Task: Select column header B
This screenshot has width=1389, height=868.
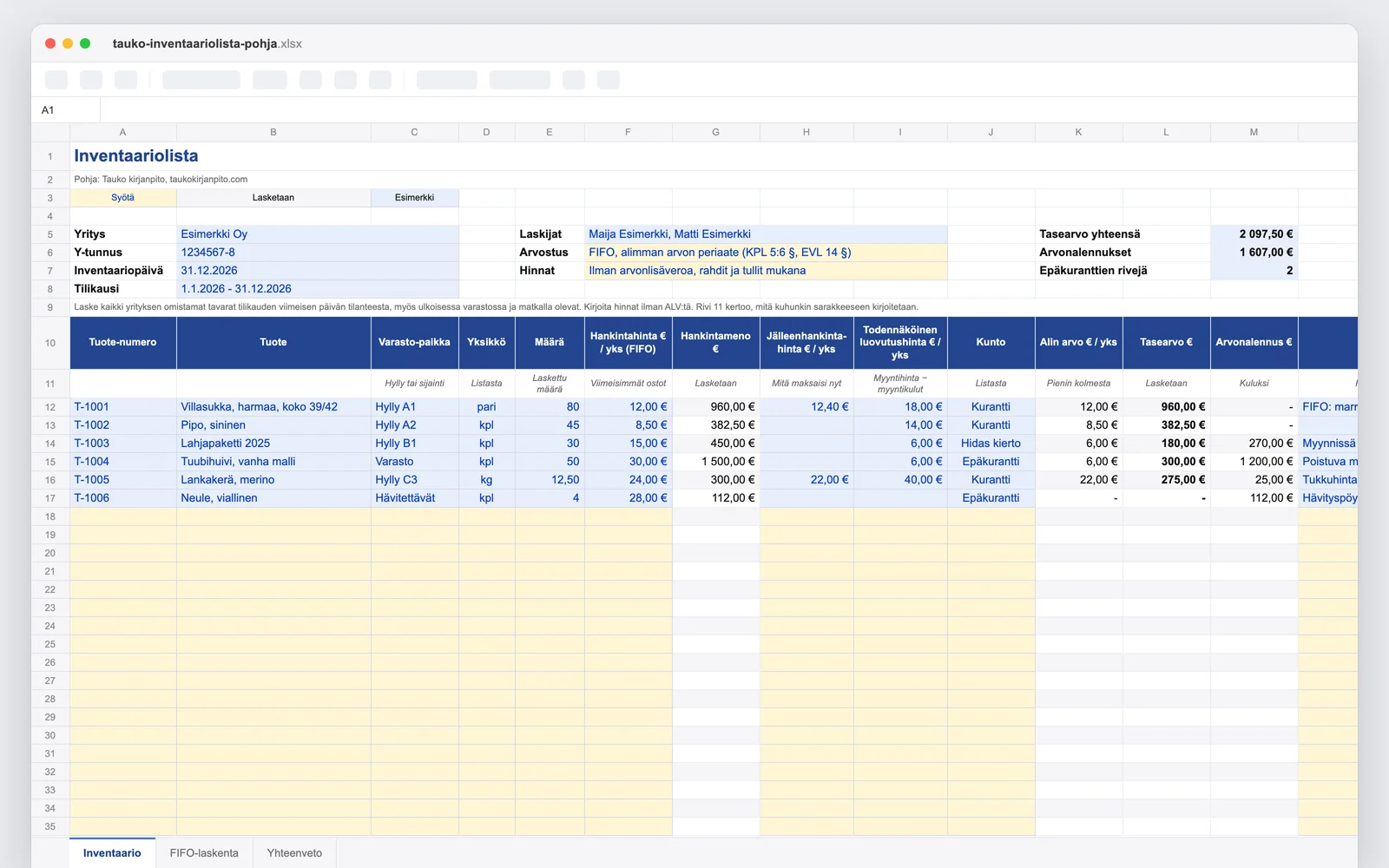Action: [x=273, y=132]
